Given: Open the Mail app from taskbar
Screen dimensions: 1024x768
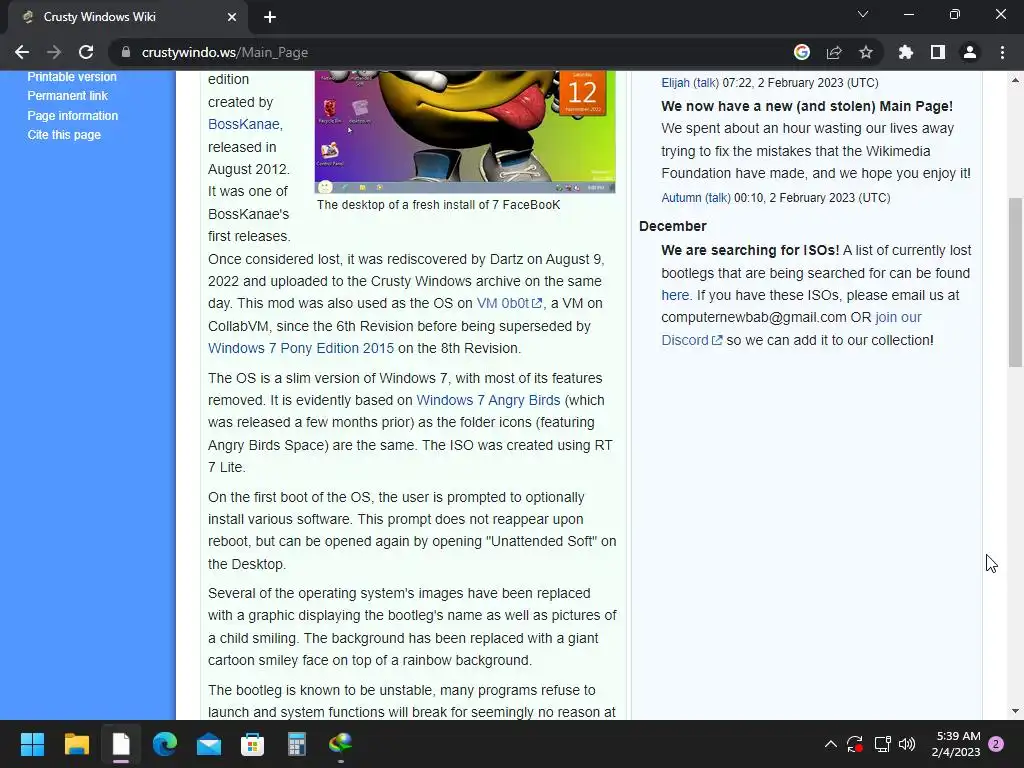Looking at the screenshot, I should point(209,744).
